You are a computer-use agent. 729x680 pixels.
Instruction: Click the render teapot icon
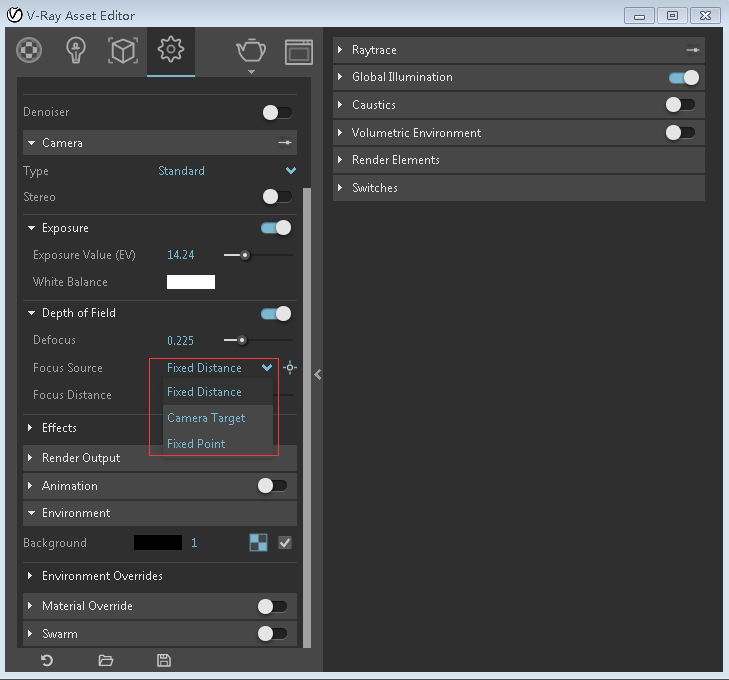point(250,50)
